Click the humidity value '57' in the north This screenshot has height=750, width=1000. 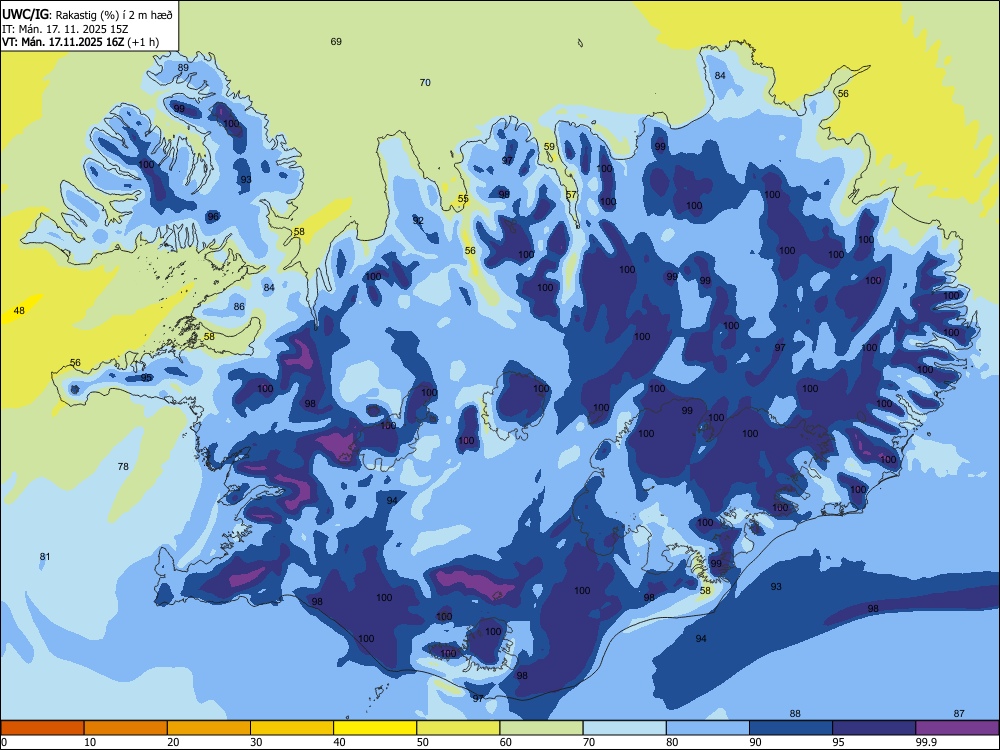click(x=571, y=195)
